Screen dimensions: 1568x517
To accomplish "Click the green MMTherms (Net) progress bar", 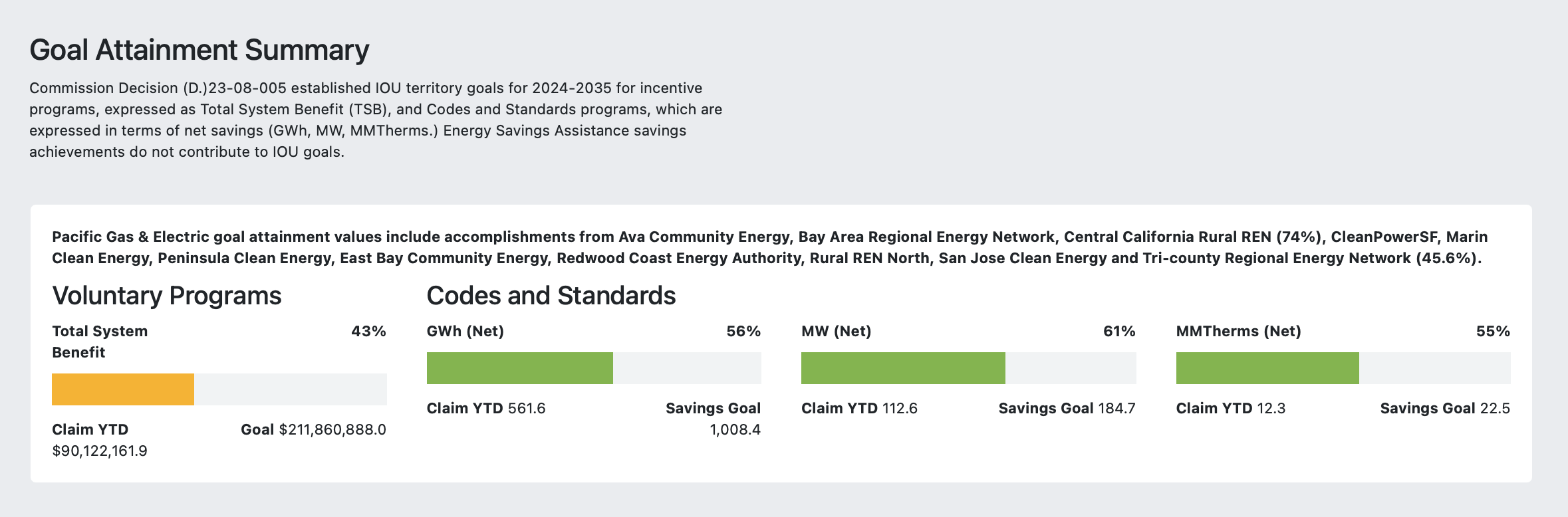I will 1267,368.
